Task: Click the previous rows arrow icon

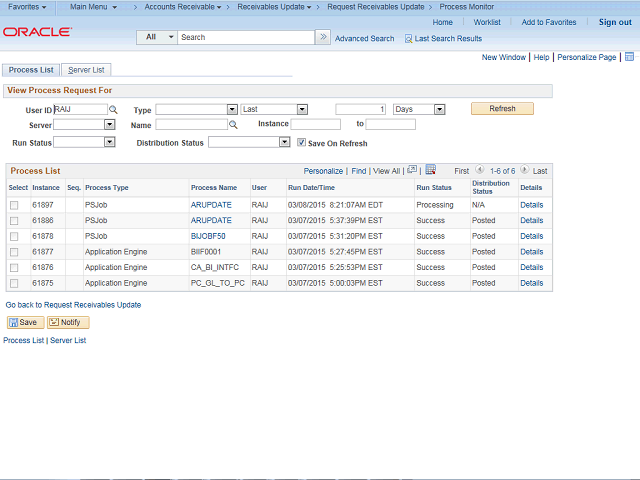Action: point(480,171)
